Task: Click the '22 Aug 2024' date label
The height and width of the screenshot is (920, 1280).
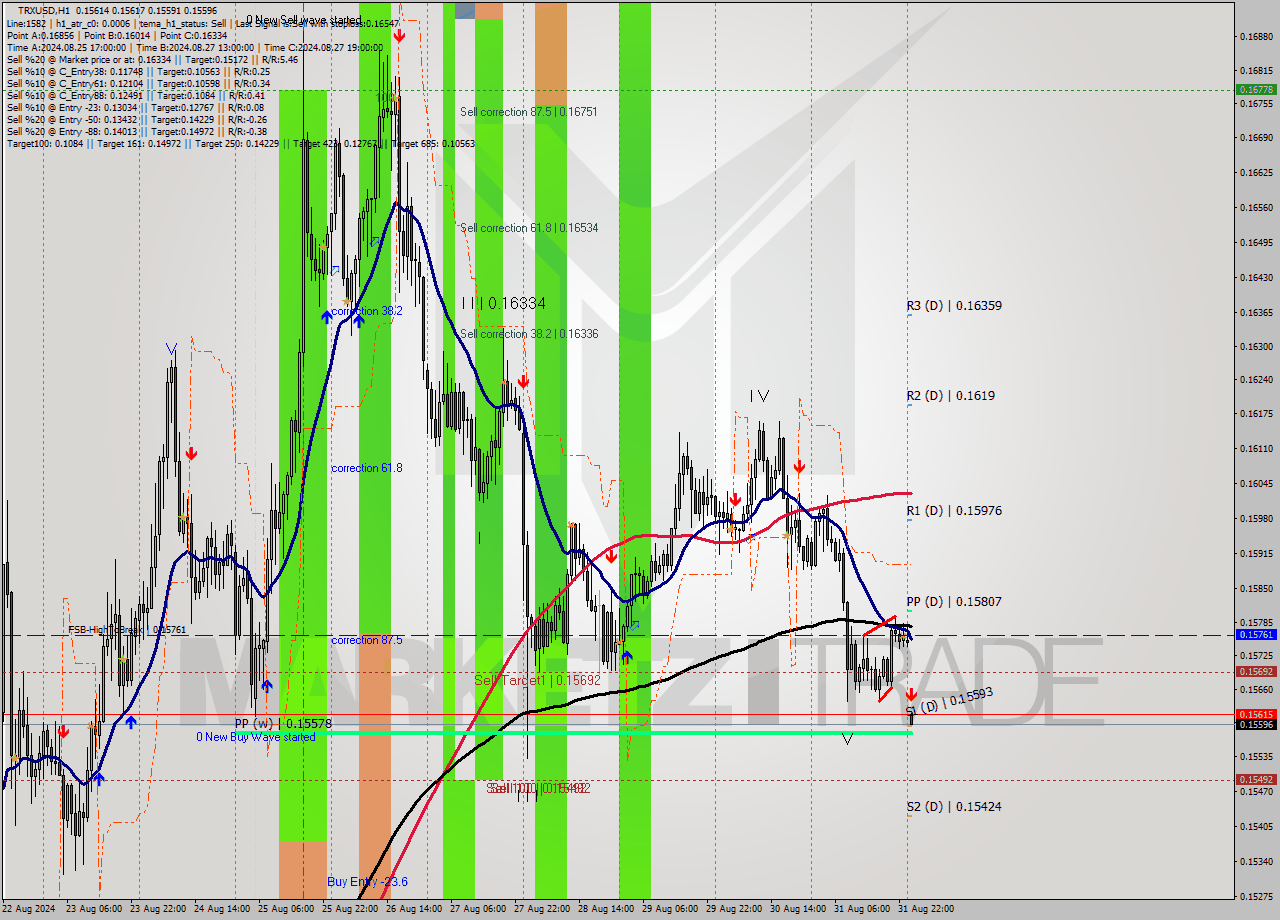Action: (x=30, y=909)
